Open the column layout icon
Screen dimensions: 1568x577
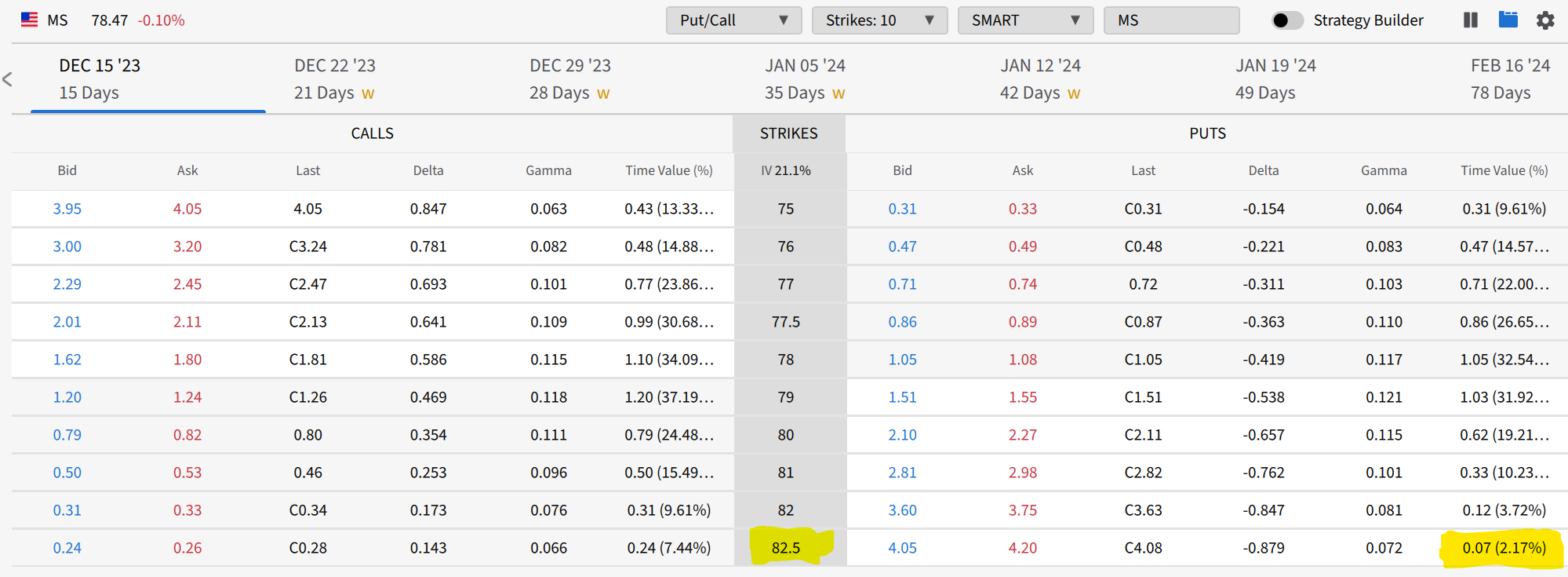click(x=1471, y=20)
